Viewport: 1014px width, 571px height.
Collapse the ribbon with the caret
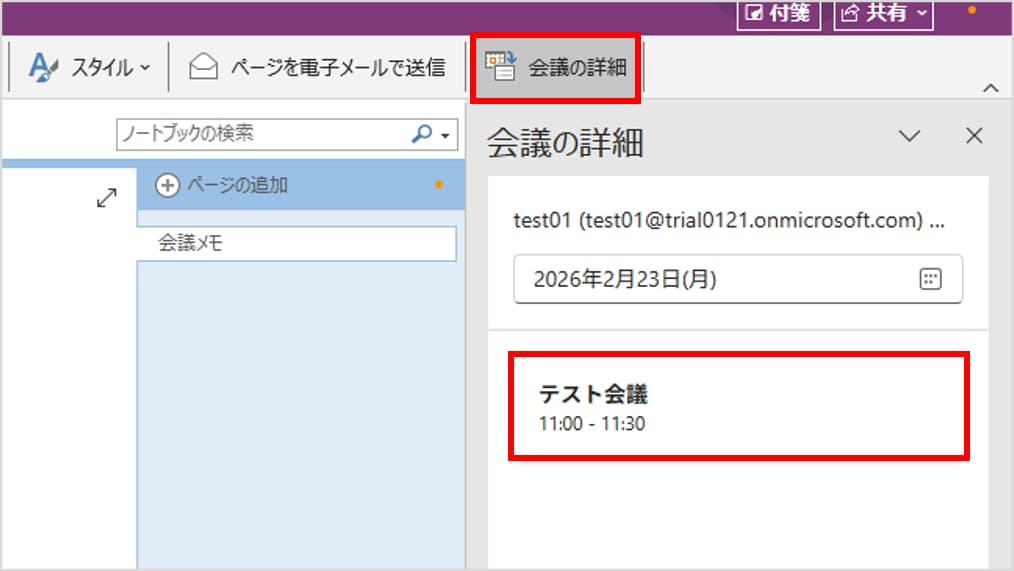pyautogui.click(x=991, y=89)
